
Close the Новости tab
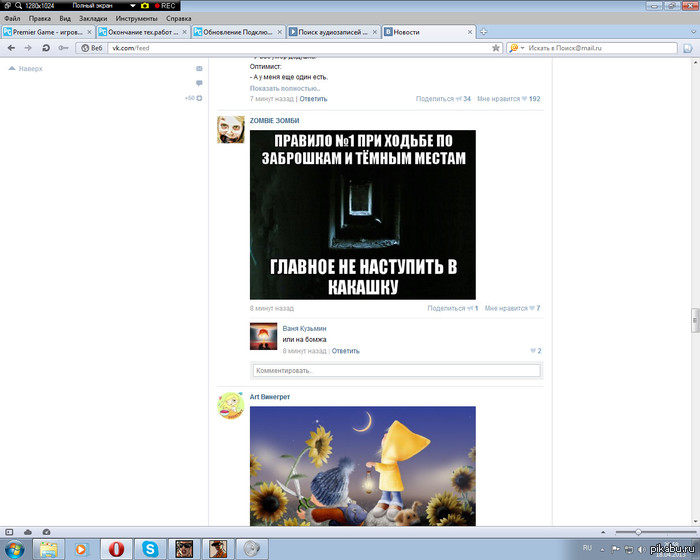point(470,32)
